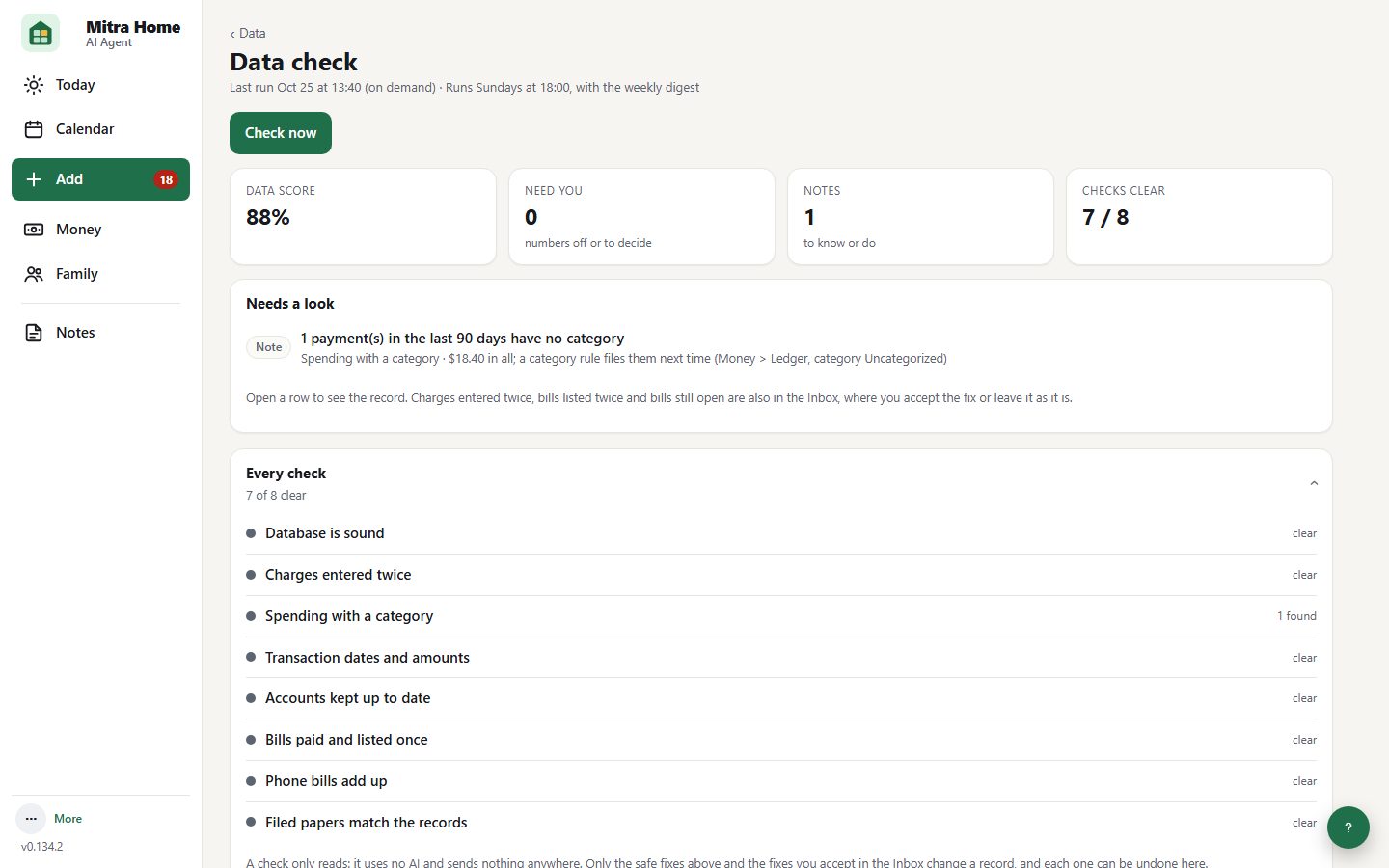Open Money via its banknote icon

click(34, 230)
